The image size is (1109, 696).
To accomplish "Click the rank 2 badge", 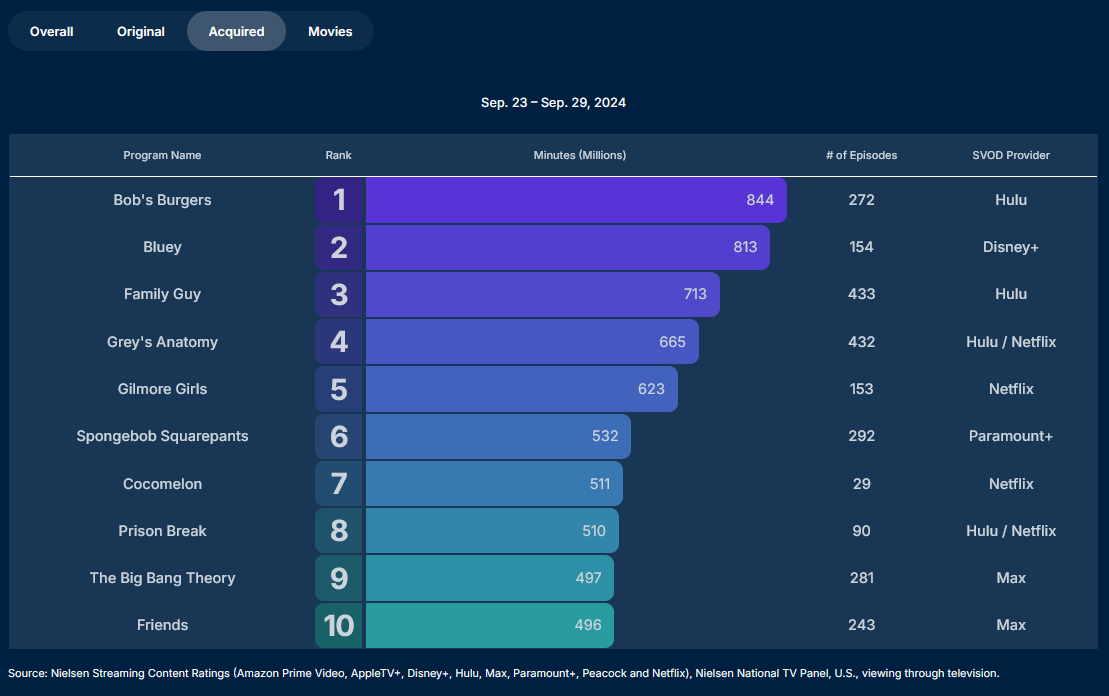I will click(x=339, y=247).
